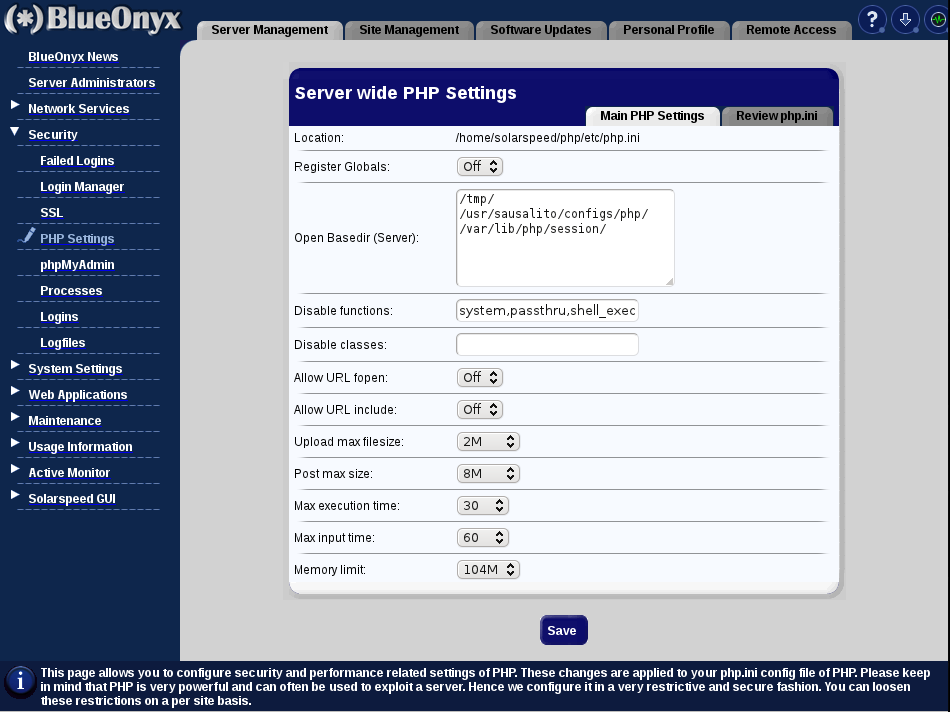
Task: Open the Personal Profile tab
Action: pyautogui.click(x=668, y=30)
